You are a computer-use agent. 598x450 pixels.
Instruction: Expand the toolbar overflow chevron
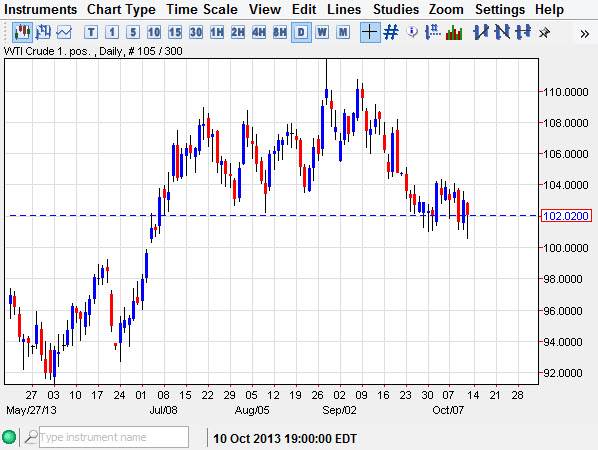[x=584, y=34]
